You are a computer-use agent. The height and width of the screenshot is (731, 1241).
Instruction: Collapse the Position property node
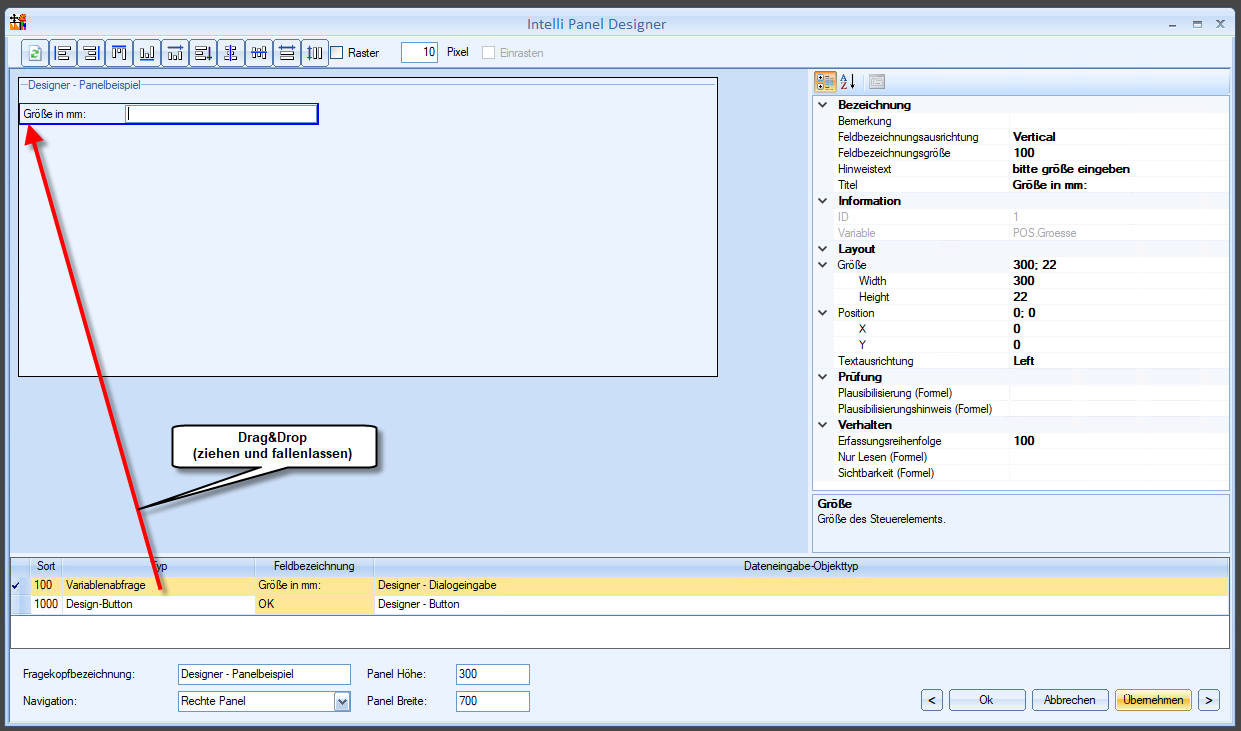[x=823, y=313]
